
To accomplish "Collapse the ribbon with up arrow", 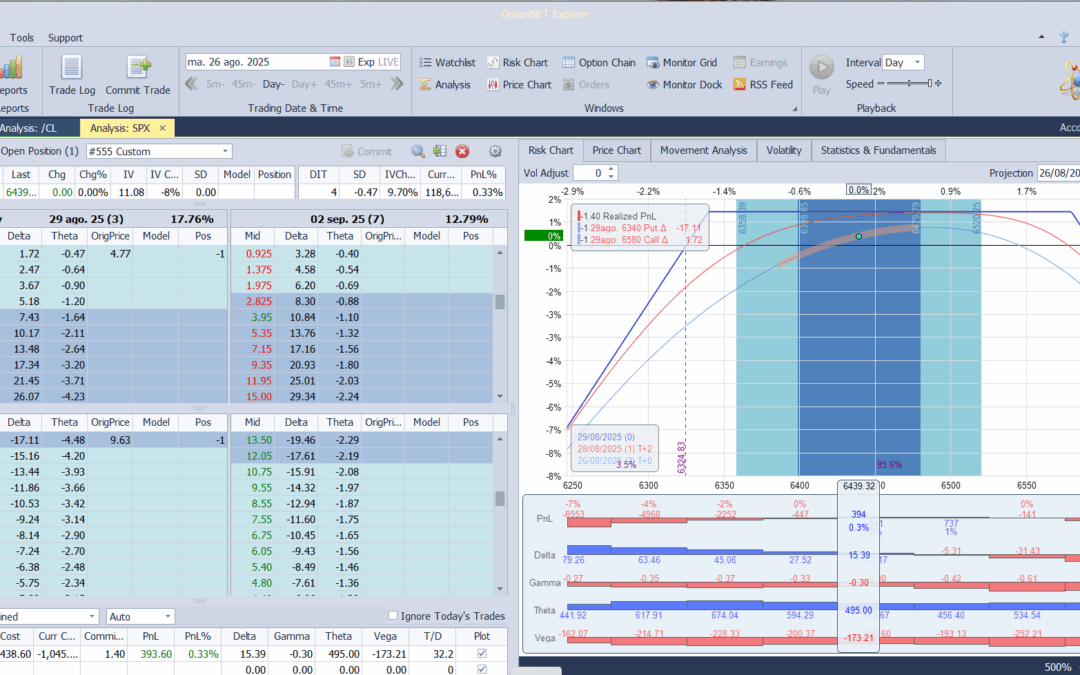I will point(1041,37).
